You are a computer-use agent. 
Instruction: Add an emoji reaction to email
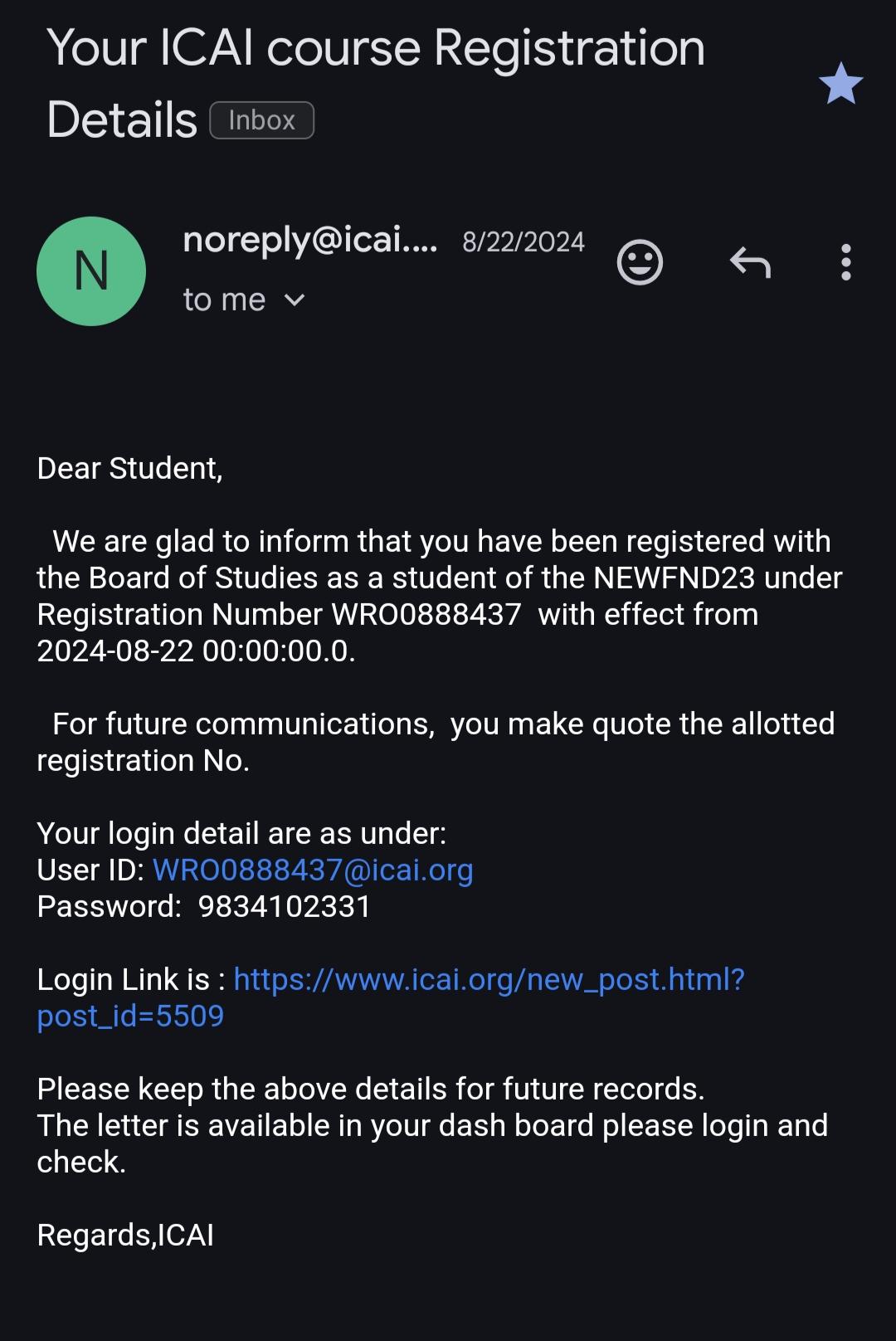pyautogui.click(x=640, y=262)
